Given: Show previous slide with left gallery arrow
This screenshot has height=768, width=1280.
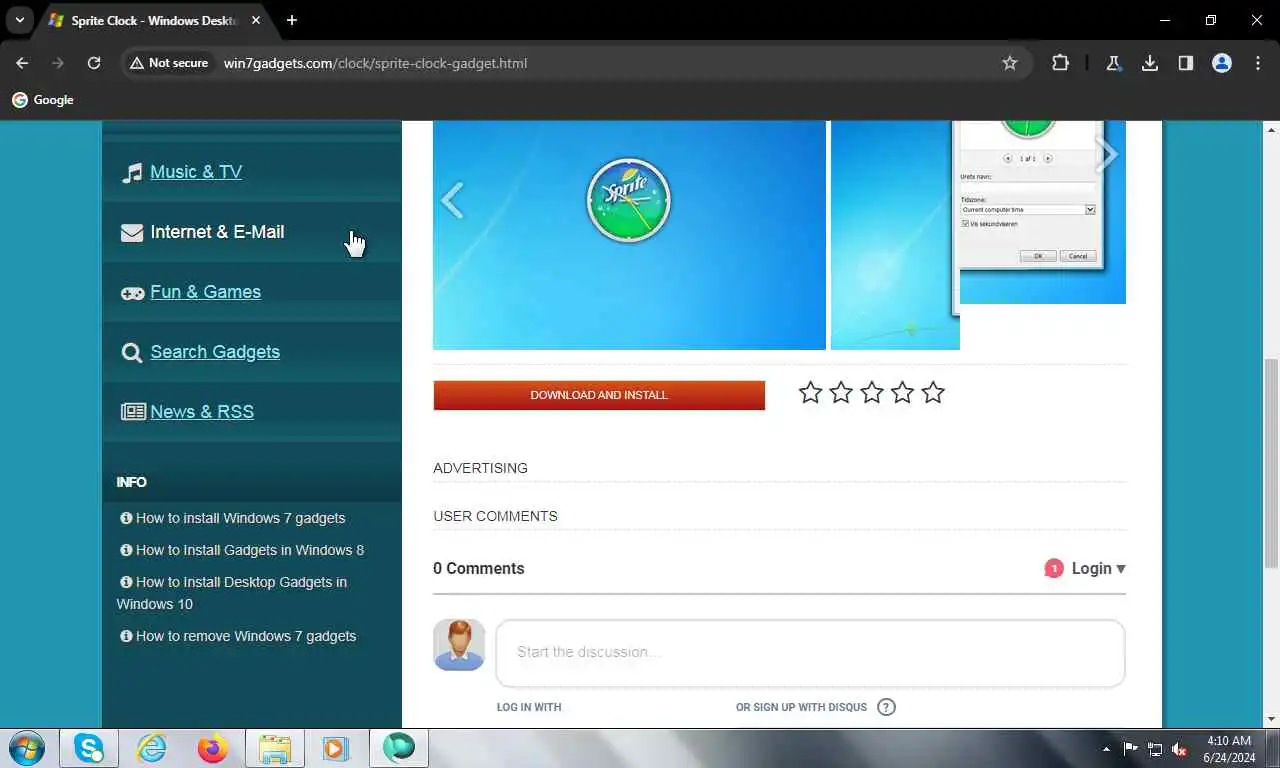Looking at the screenshot, I should pyautogui.click(x=452, y=200).
